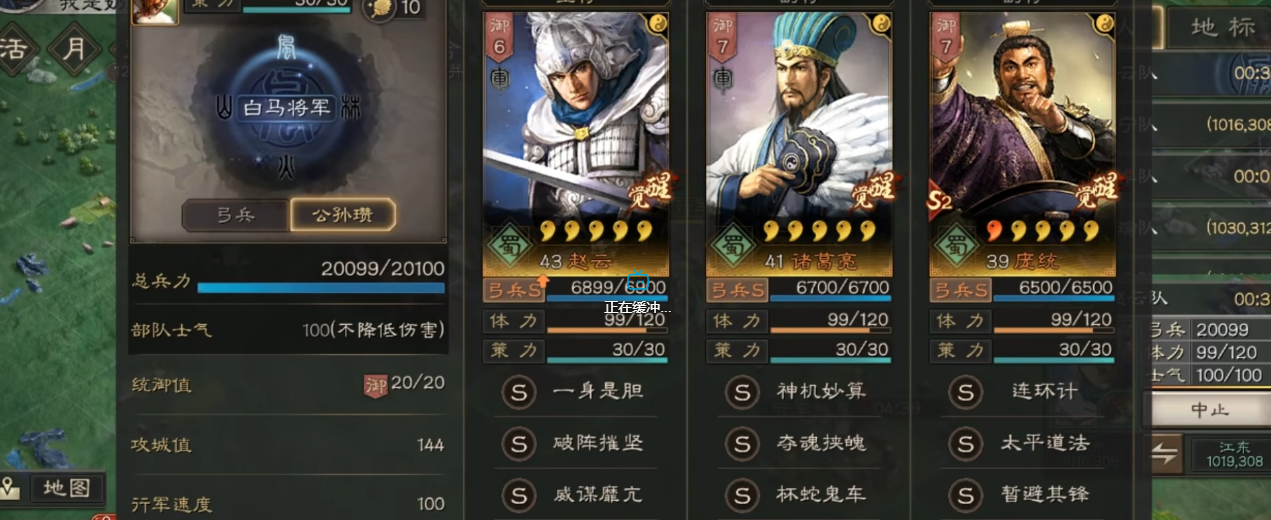
Task: Click the S icon beside 一身是胆
Action: (518, 391)
